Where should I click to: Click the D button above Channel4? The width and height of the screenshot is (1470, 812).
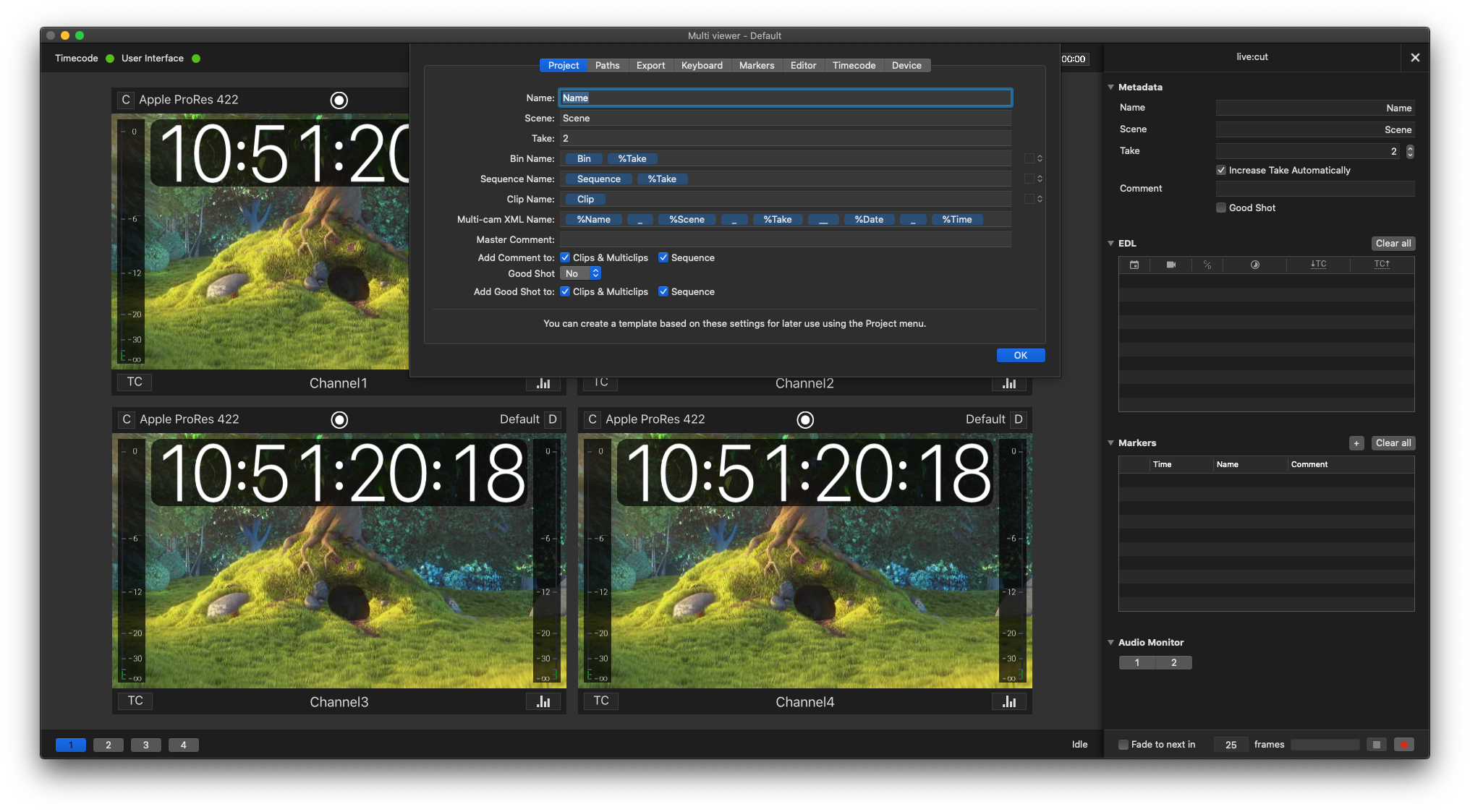coord(1019,419)
